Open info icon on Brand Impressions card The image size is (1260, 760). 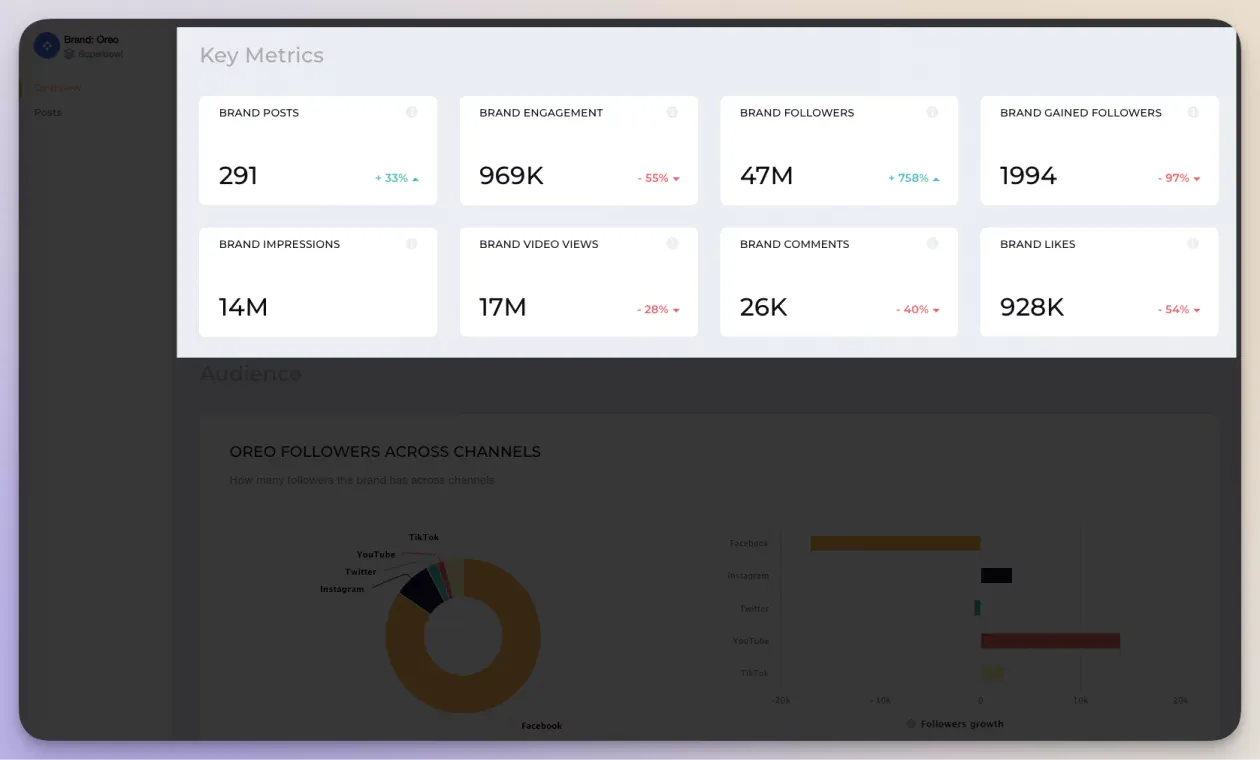point(411,243)
